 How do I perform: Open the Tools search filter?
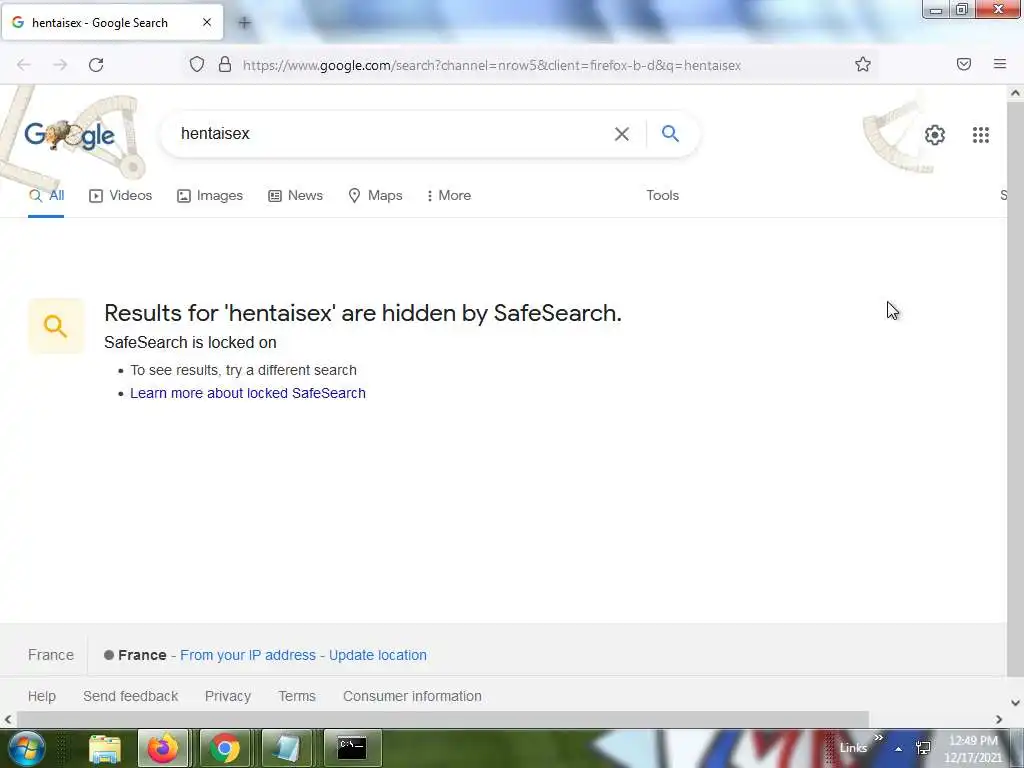[662, 195]
